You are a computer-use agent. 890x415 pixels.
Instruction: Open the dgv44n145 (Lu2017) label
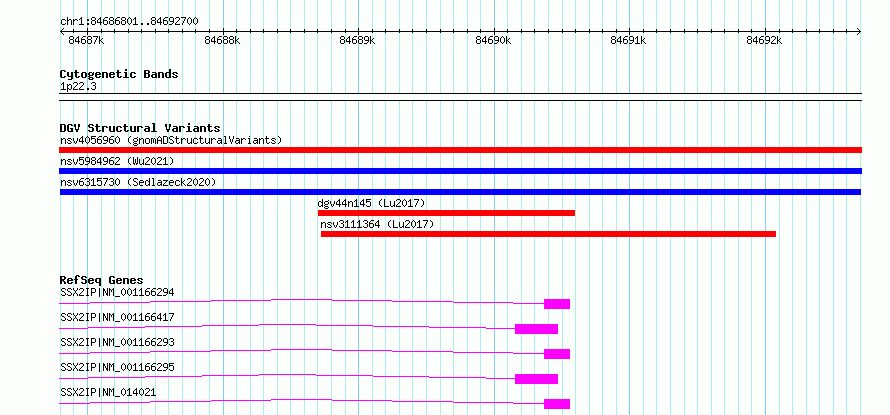[x=371, y=203]
